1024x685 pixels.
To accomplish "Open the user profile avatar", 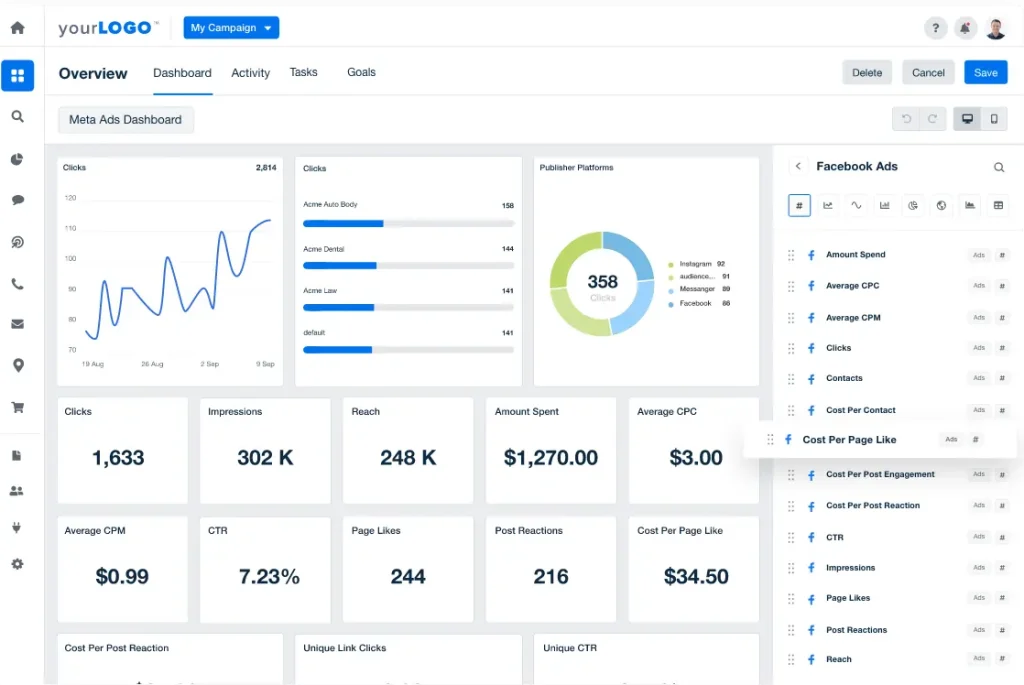I will (x=995, y=28).
